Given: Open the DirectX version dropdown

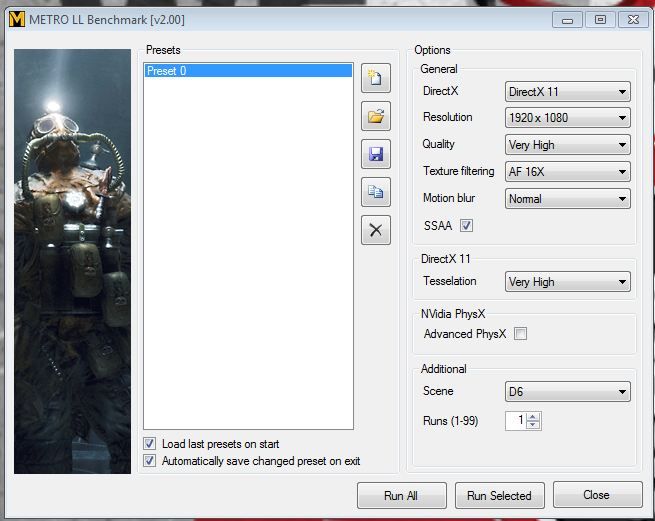Looking at the screenshot, I should point(567,92).
